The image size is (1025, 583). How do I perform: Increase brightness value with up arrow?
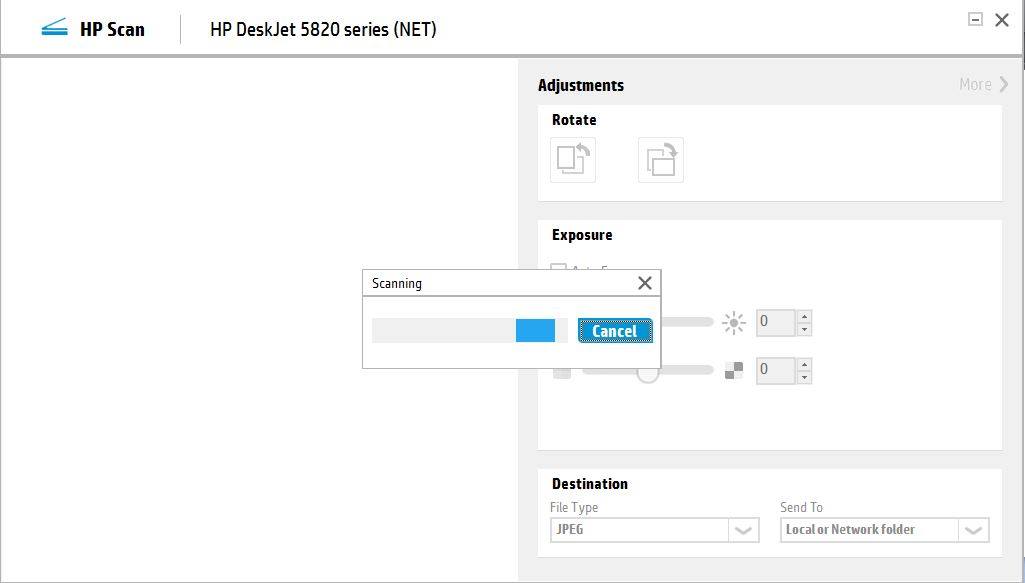805,317
